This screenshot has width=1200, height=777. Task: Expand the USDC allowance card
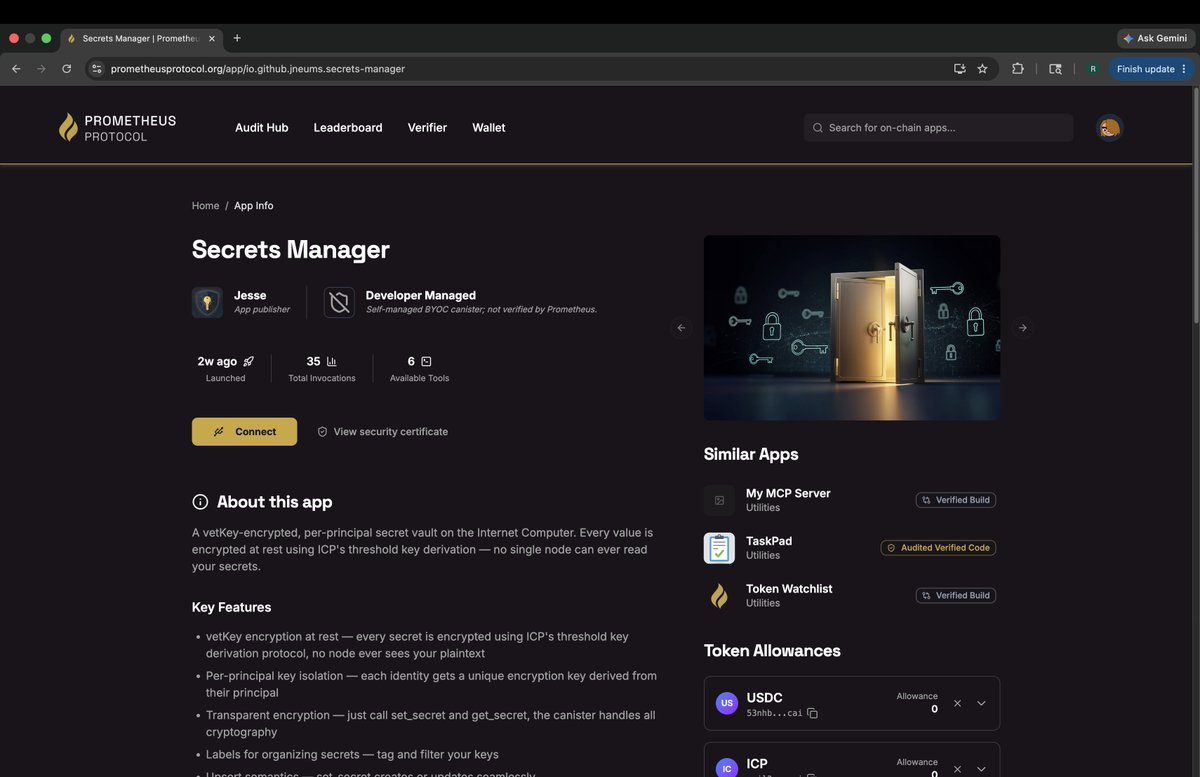(981, 703)
